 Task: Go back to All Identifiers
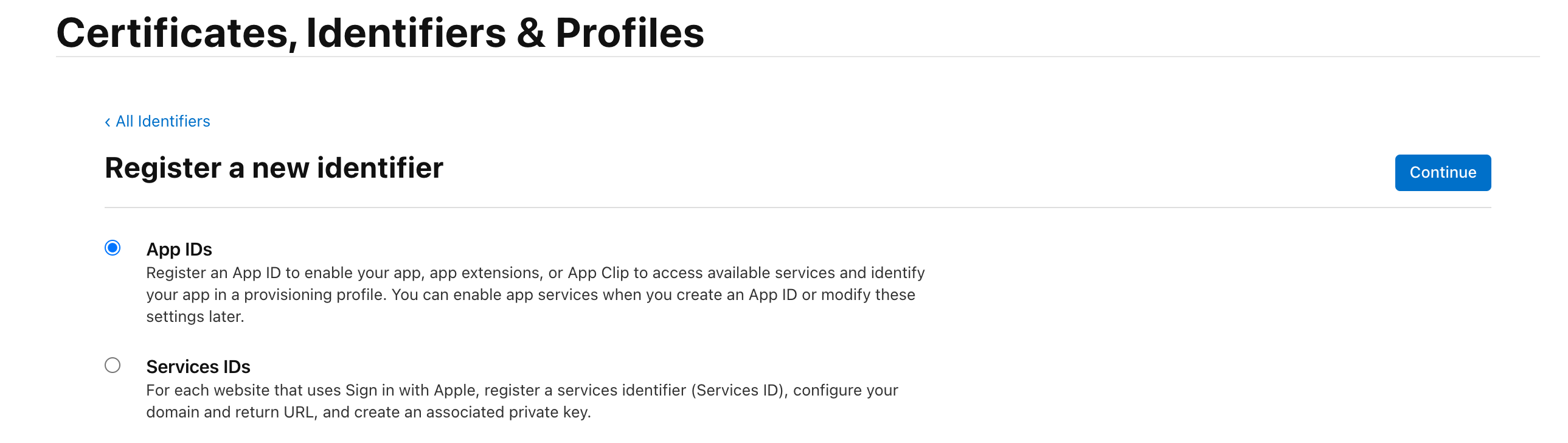[162, 121]
